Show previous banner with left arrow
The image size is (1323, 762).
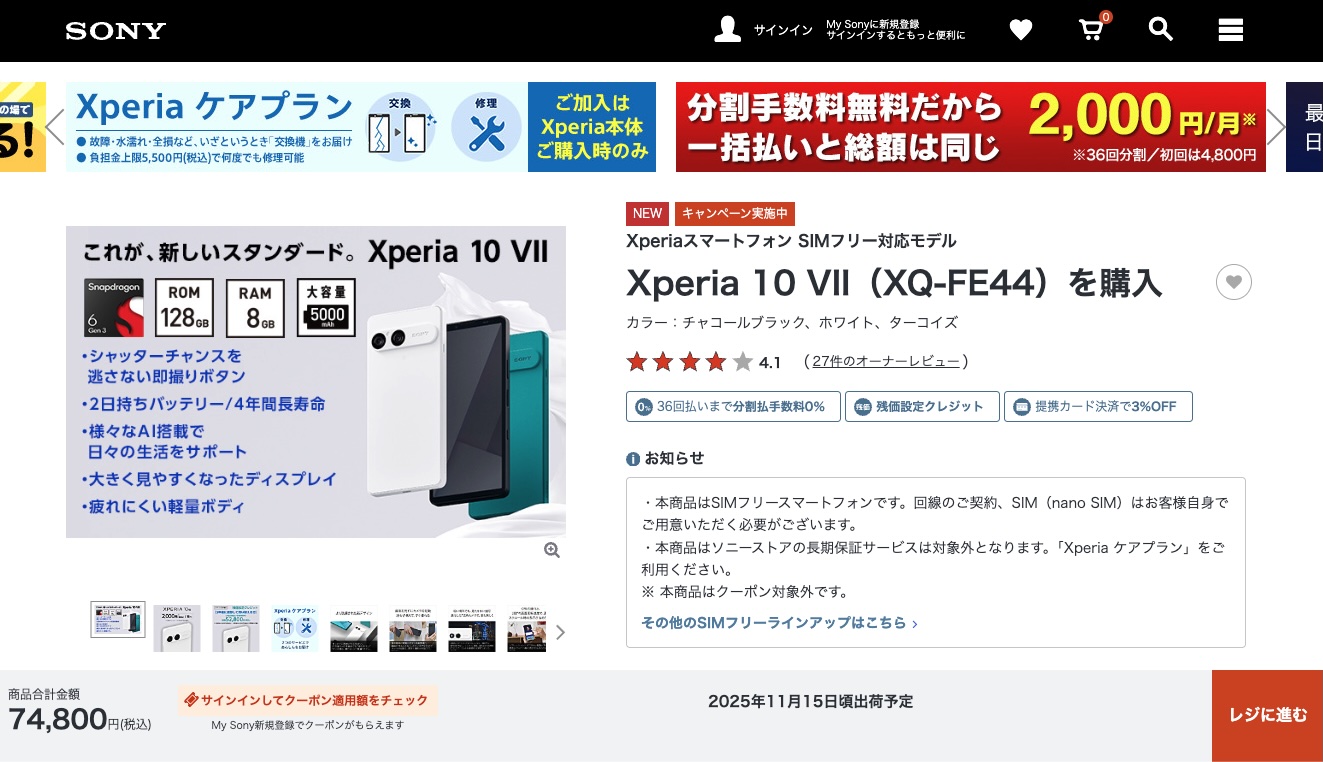coord(55,127)
